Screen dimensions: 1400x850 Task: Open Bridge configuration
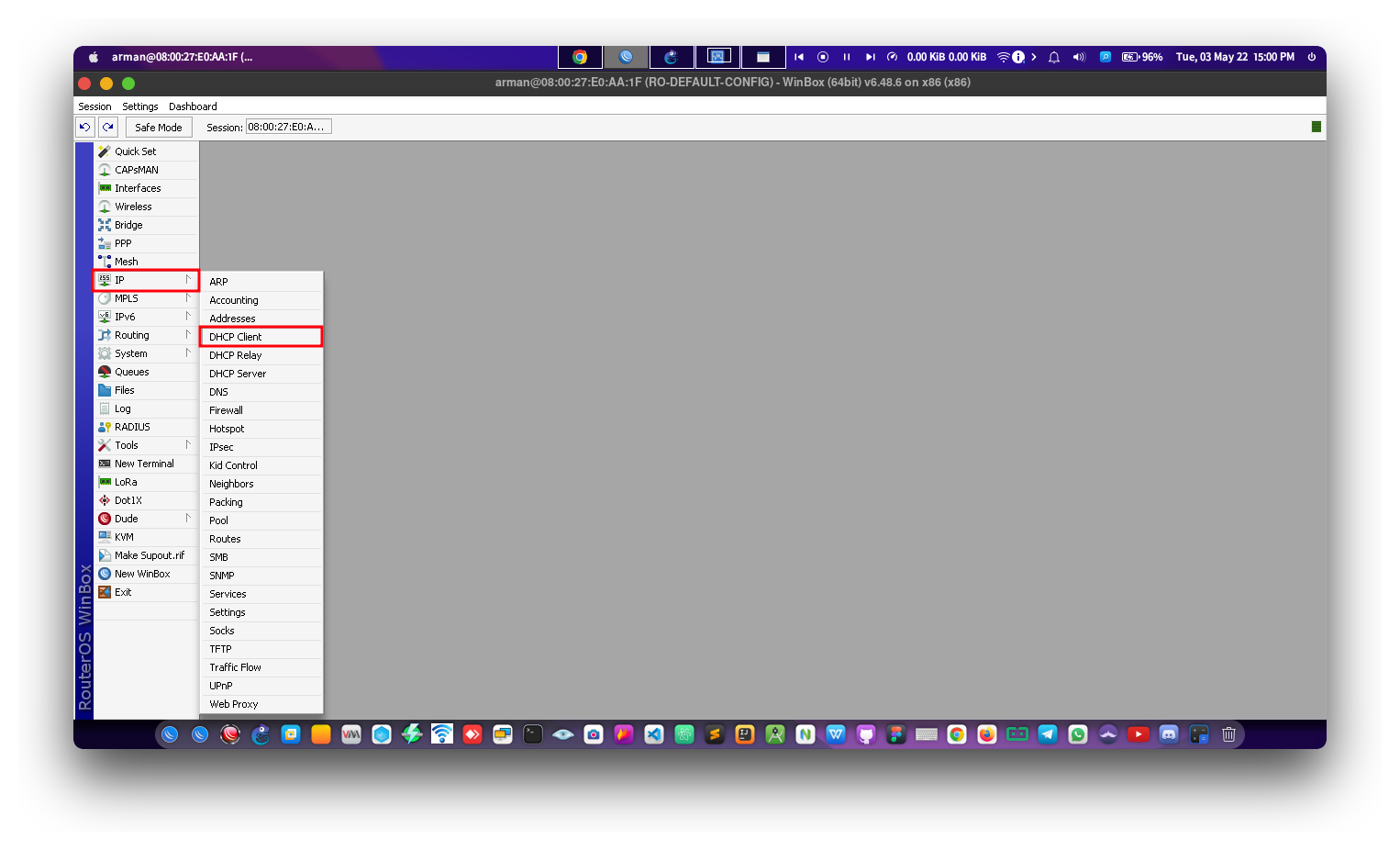[x=128, y=224]
